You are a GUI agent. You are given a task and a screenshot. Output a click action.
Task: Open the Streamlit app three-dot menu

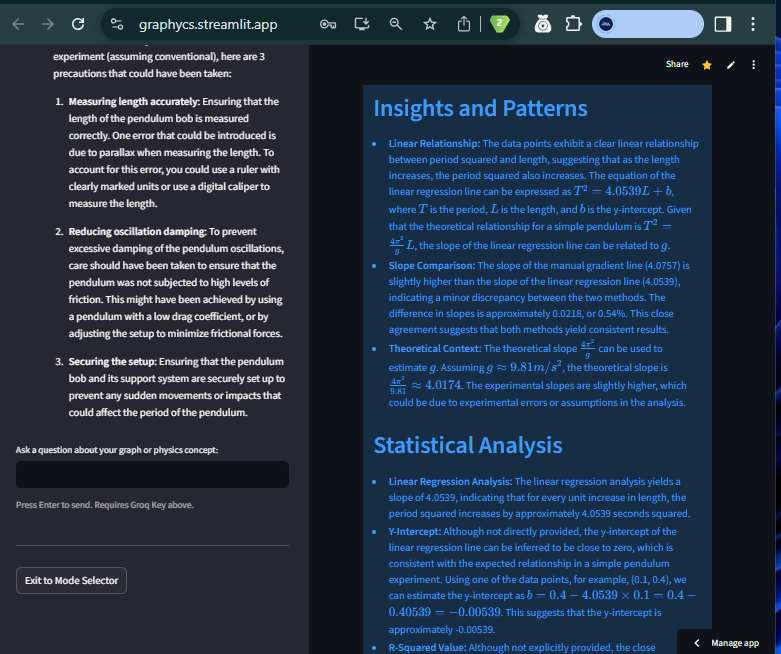754,65
